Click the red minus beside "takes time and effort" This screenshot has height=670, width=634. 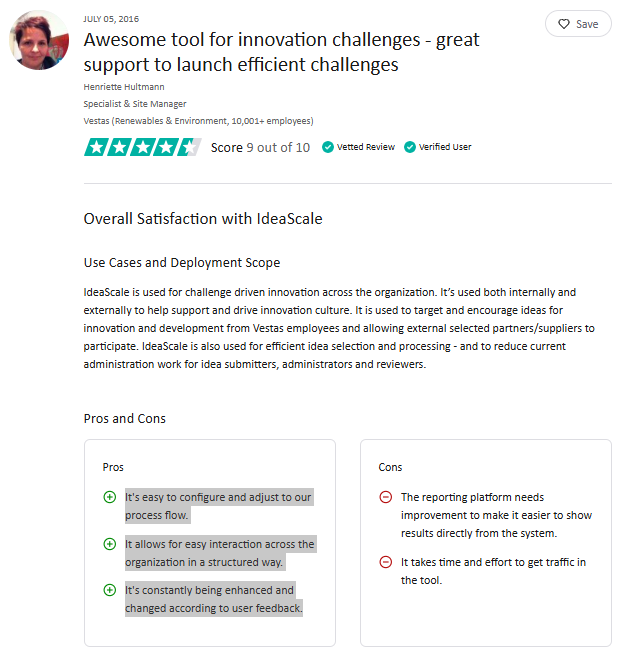tap(386, 562)
